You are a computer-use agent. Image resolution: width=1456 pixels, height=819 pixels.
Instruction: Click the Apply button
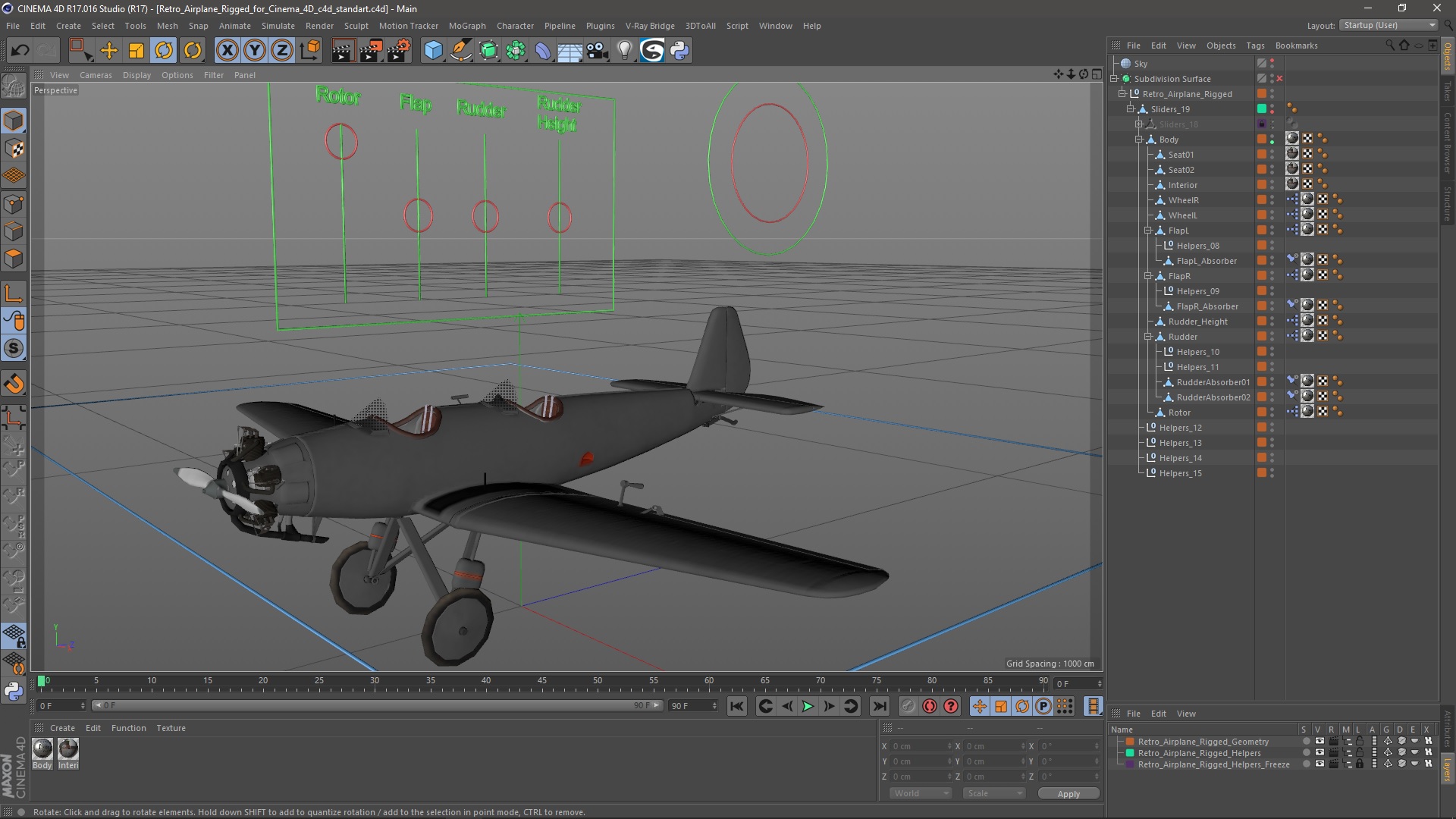1068,794
